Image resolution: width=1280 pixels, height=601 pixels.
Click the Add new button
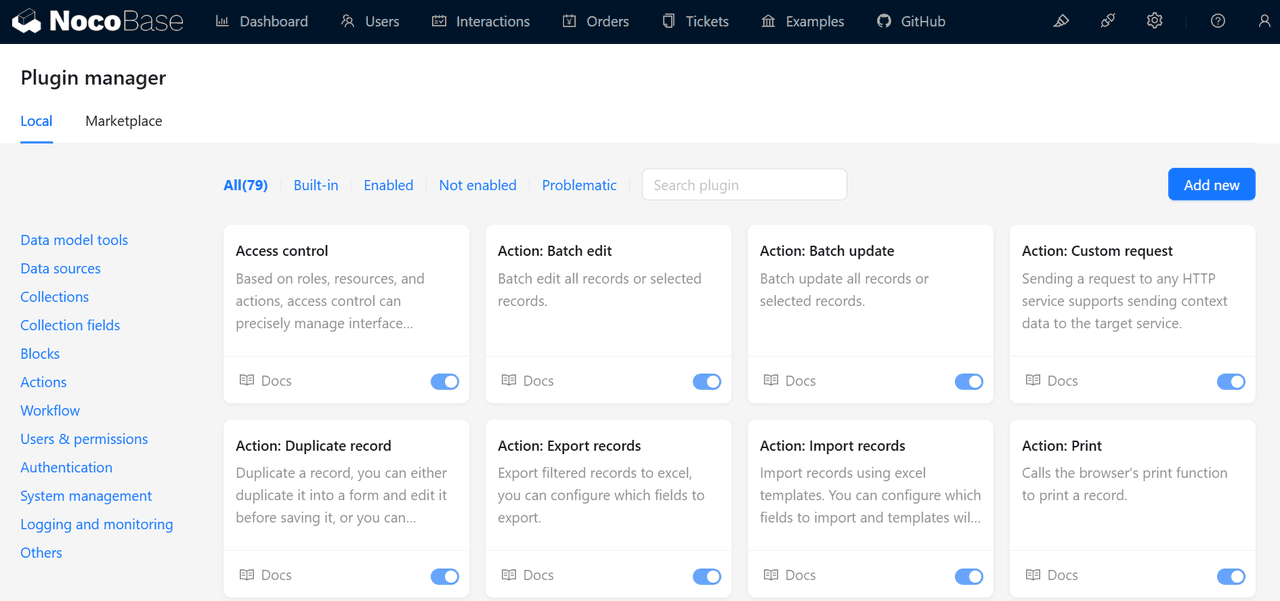coord(1212,184)
